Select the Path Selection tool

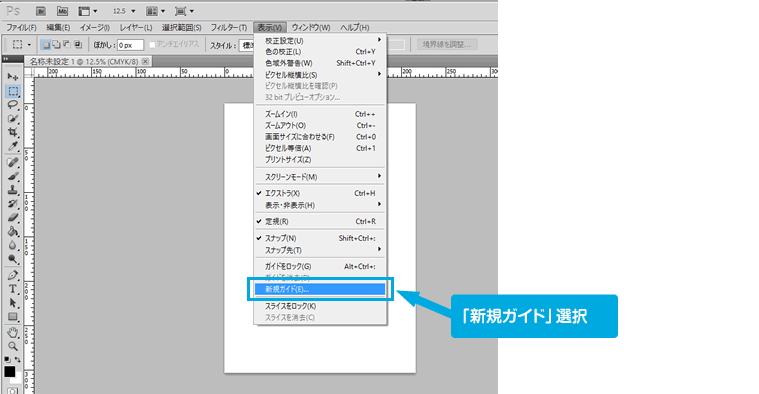click(13, 303)
